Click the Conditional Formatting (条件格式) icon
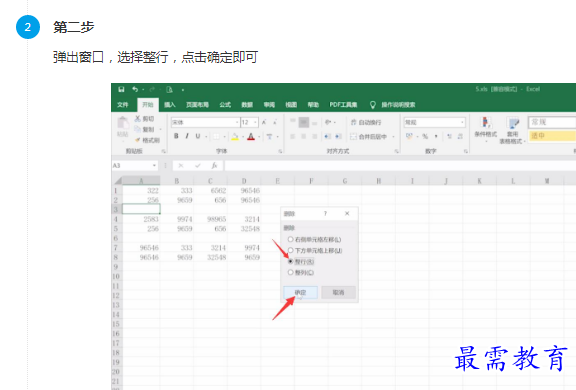 [x=486, y=123]
